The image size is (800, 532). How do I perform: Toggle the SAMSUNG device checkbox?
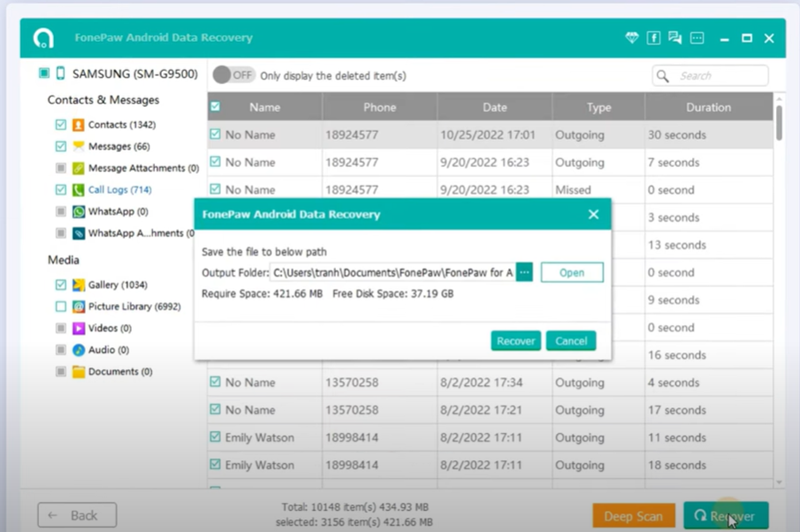(44, 73)
